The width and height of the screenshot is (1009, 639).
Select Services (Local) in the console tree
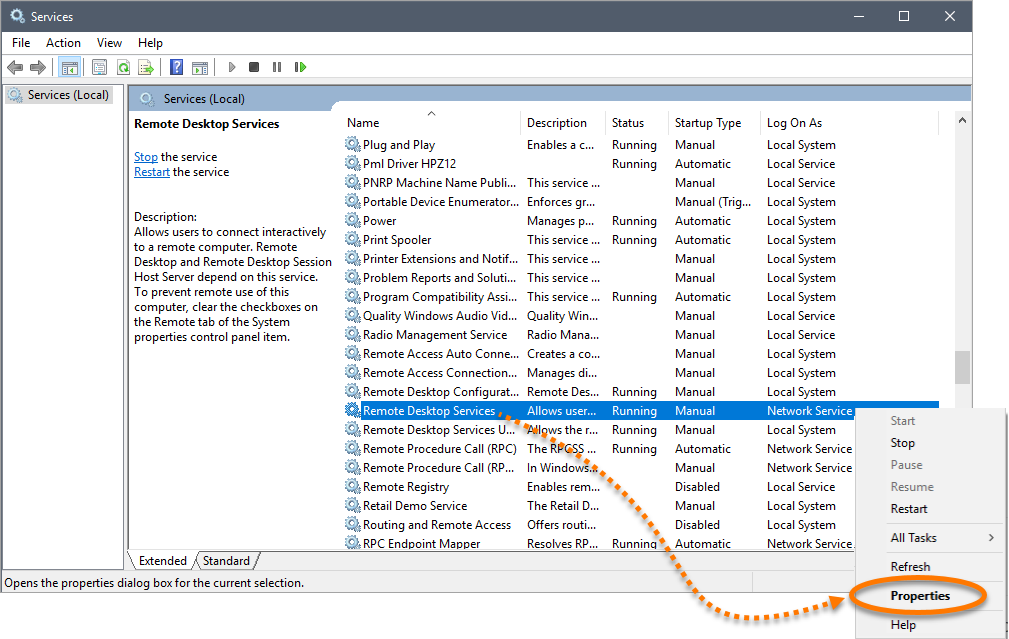(59, 95)
